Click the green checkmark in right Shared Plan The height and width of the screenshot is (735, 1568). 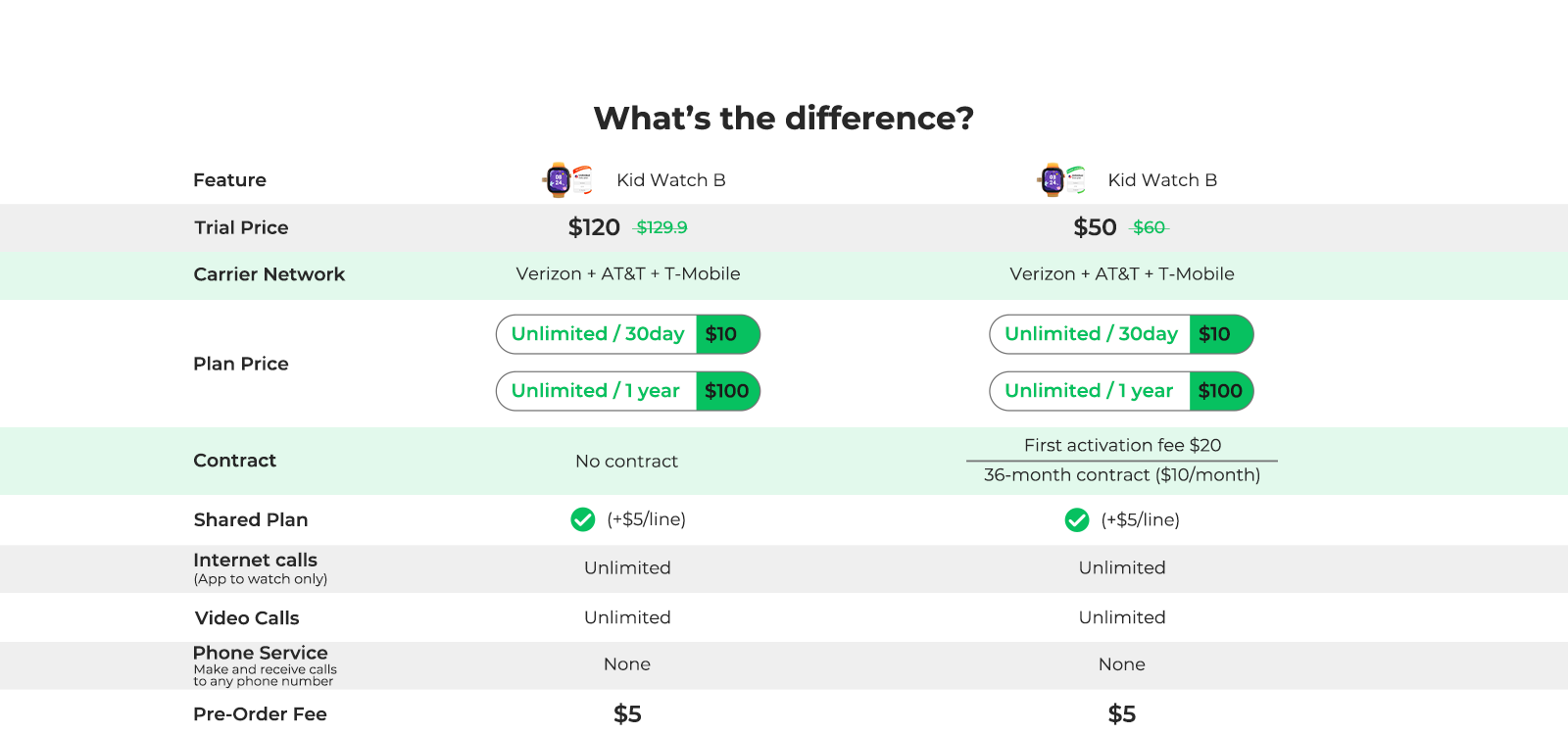(1077, 520)
